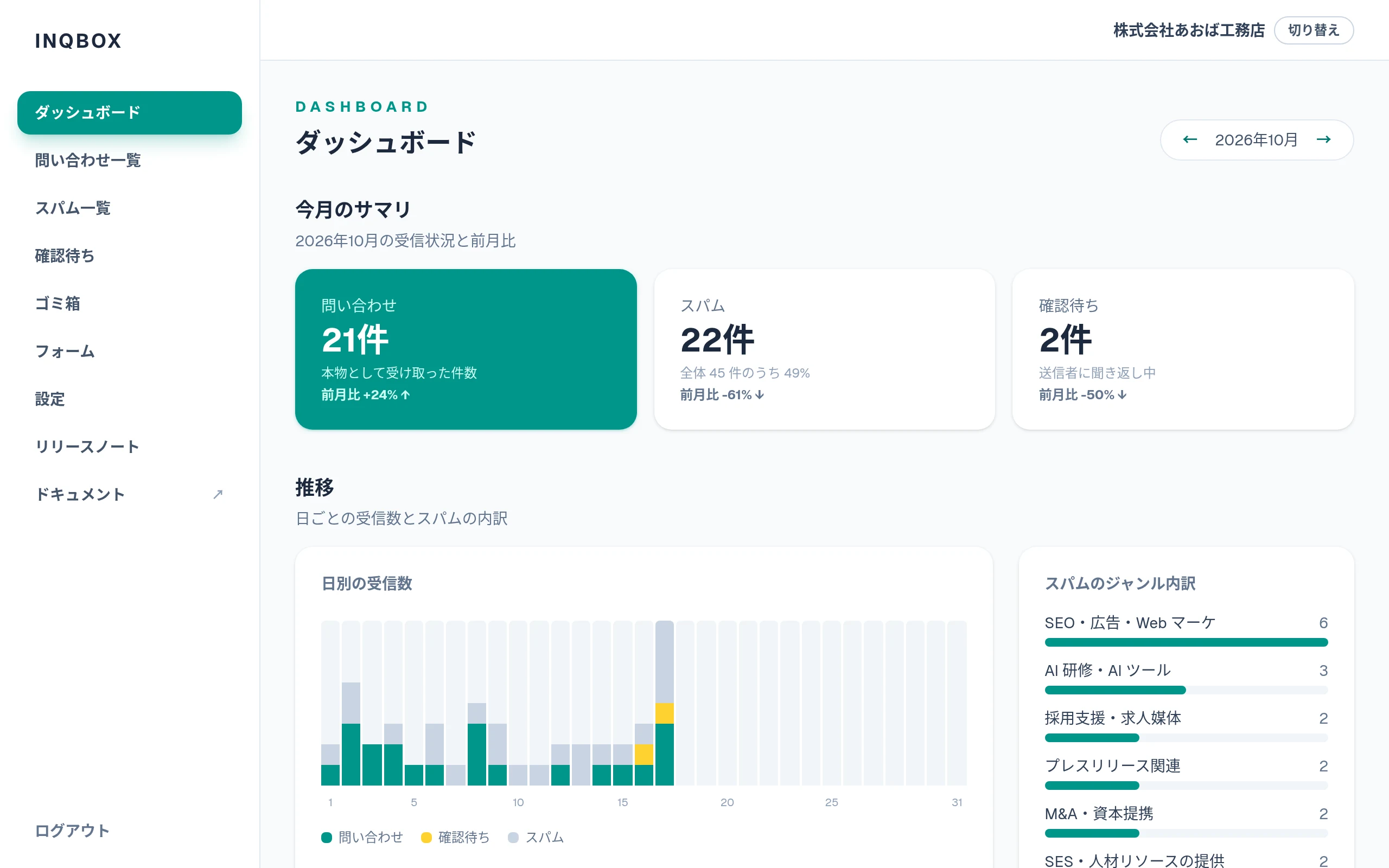Open ダッシュボード in sidebar
The image size is (1389, 868).
(x=130, y=112)
